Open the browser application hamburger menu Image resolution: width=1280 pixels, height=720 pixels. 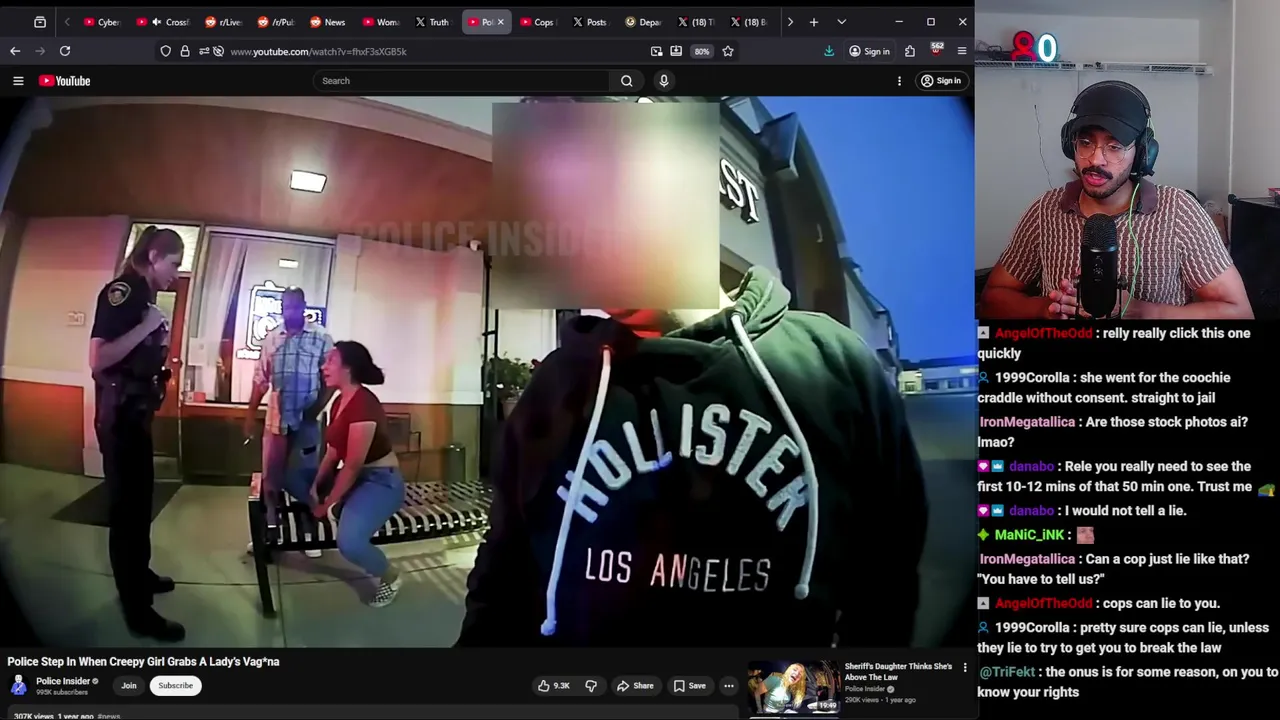pyautogui.click(x=962, y=51)
